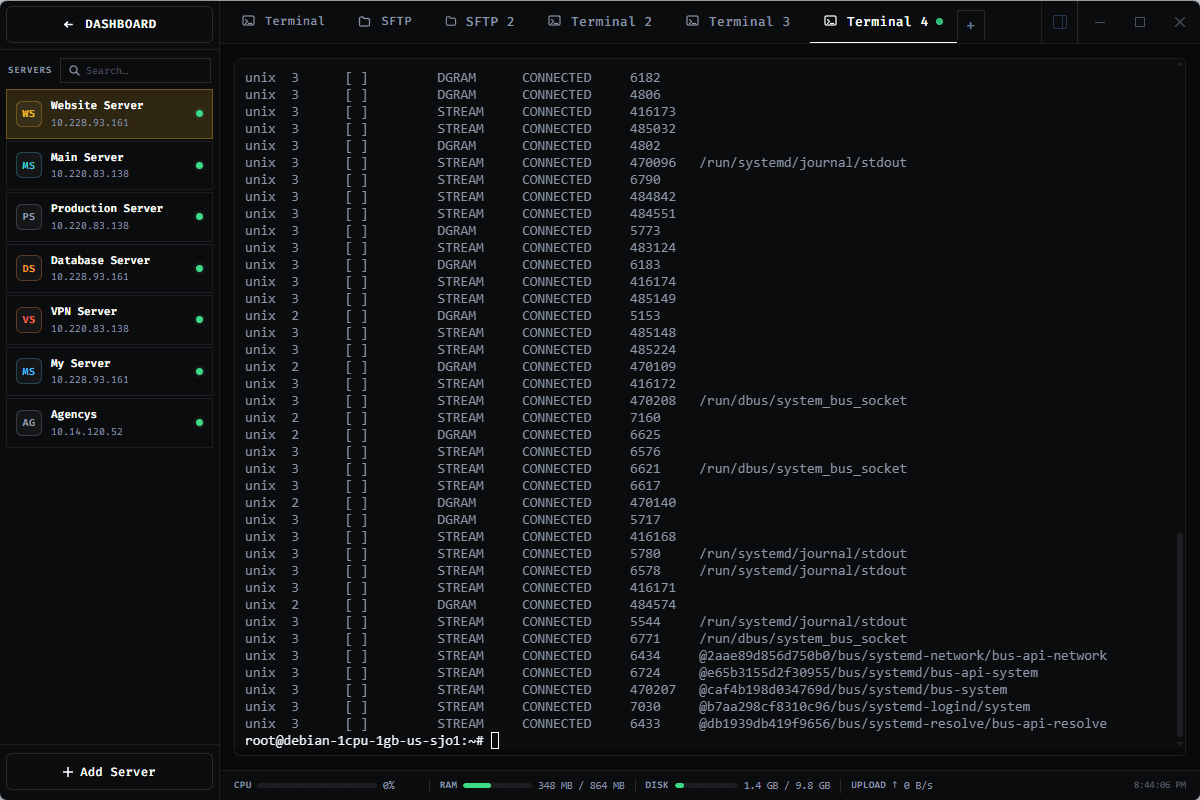Select the Terminal 4 tab
The image size is (1200, 800).
tap(883, 21)
